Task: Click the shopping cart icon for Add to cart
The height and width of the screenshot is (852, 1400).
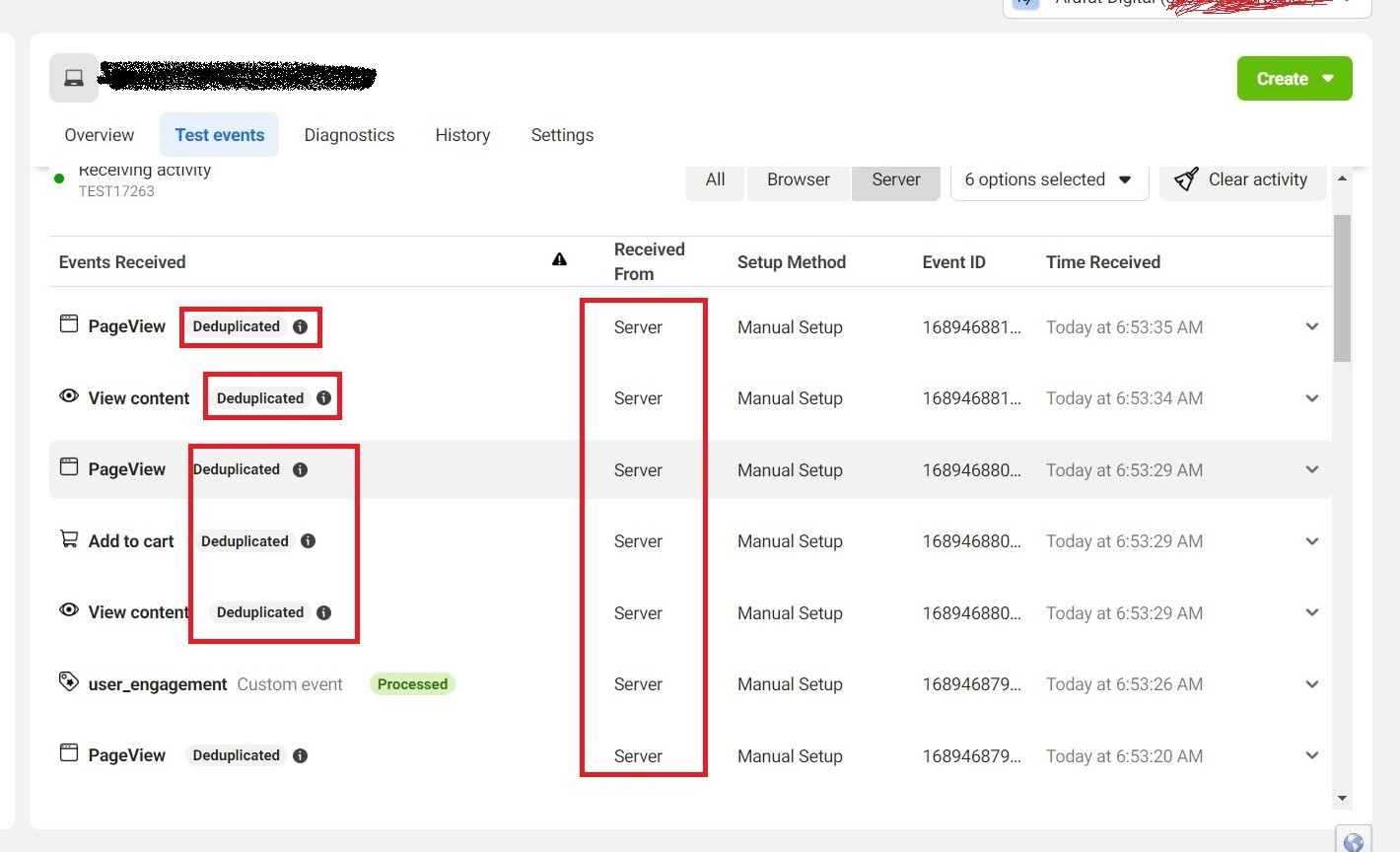Action: [69, 539]
